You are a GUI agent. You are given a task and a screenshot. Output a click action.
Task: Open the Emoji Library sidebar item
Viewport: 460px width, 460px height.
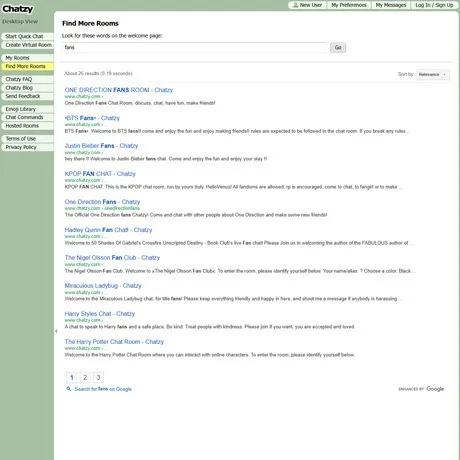[27, 109]
